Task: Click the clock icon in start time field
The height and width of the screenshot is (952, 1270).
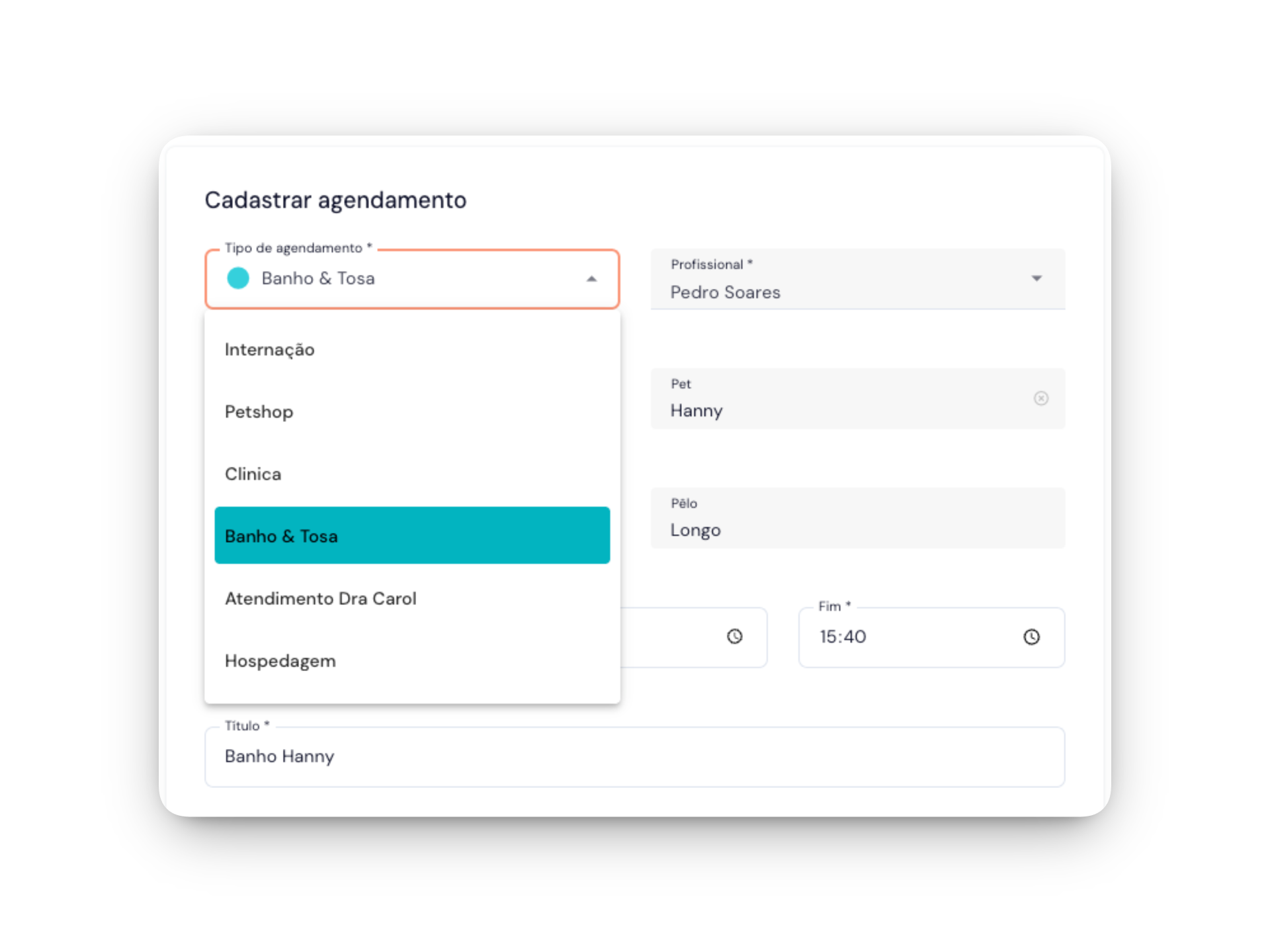Action: click(734, 637)
